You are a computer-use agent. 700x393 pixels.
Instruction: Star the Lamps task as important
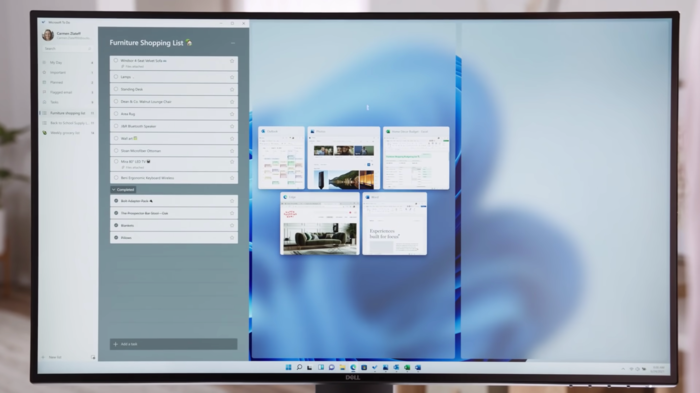point(232,77)
